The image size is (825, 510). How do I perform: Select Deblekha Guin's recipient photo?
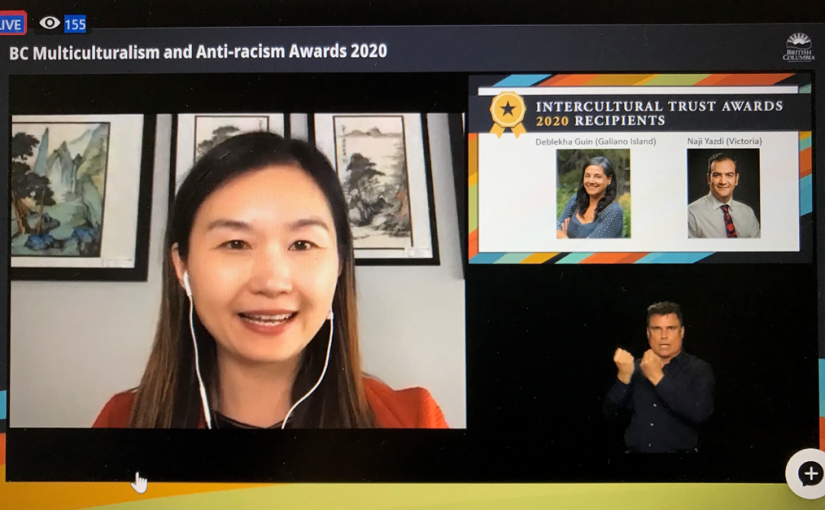[593, 193]
